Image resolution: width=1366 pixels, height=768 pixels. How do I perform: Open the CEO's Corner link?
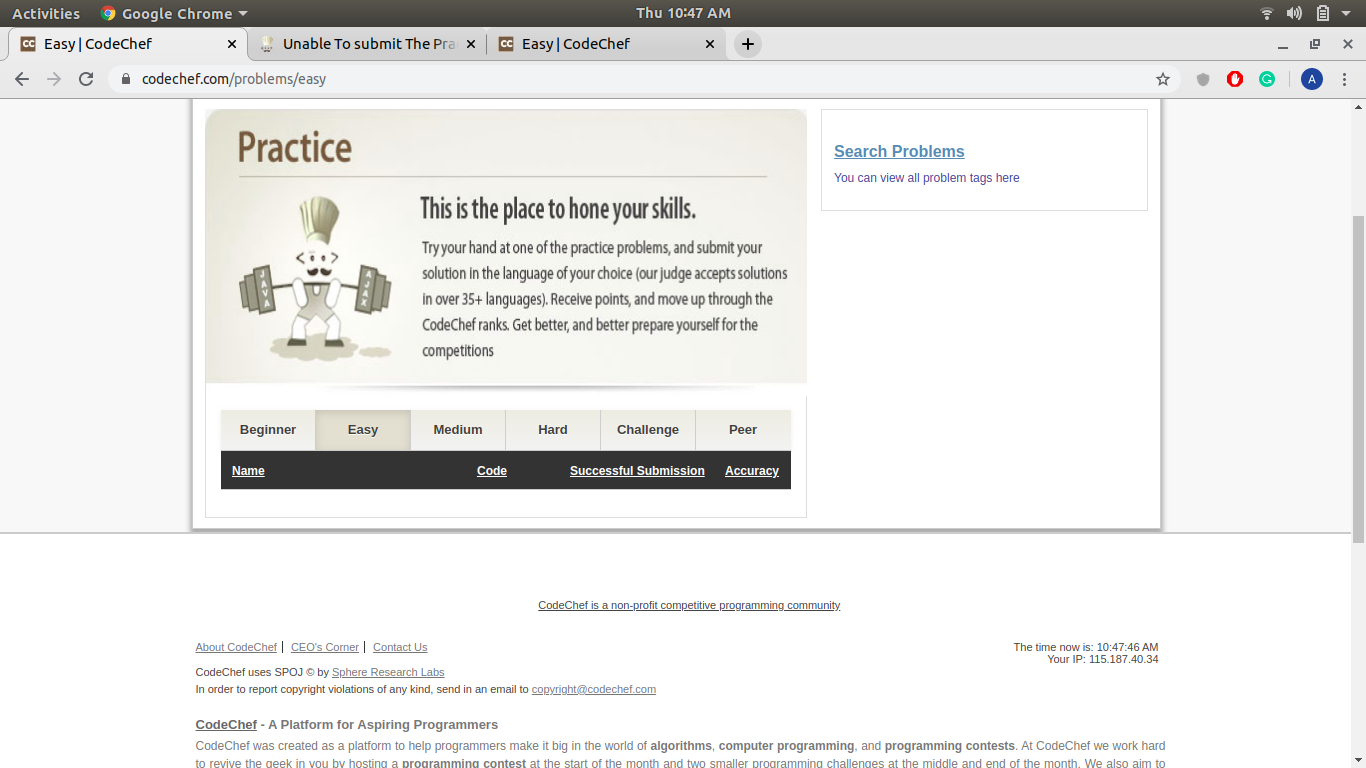(x=325, y=647)
